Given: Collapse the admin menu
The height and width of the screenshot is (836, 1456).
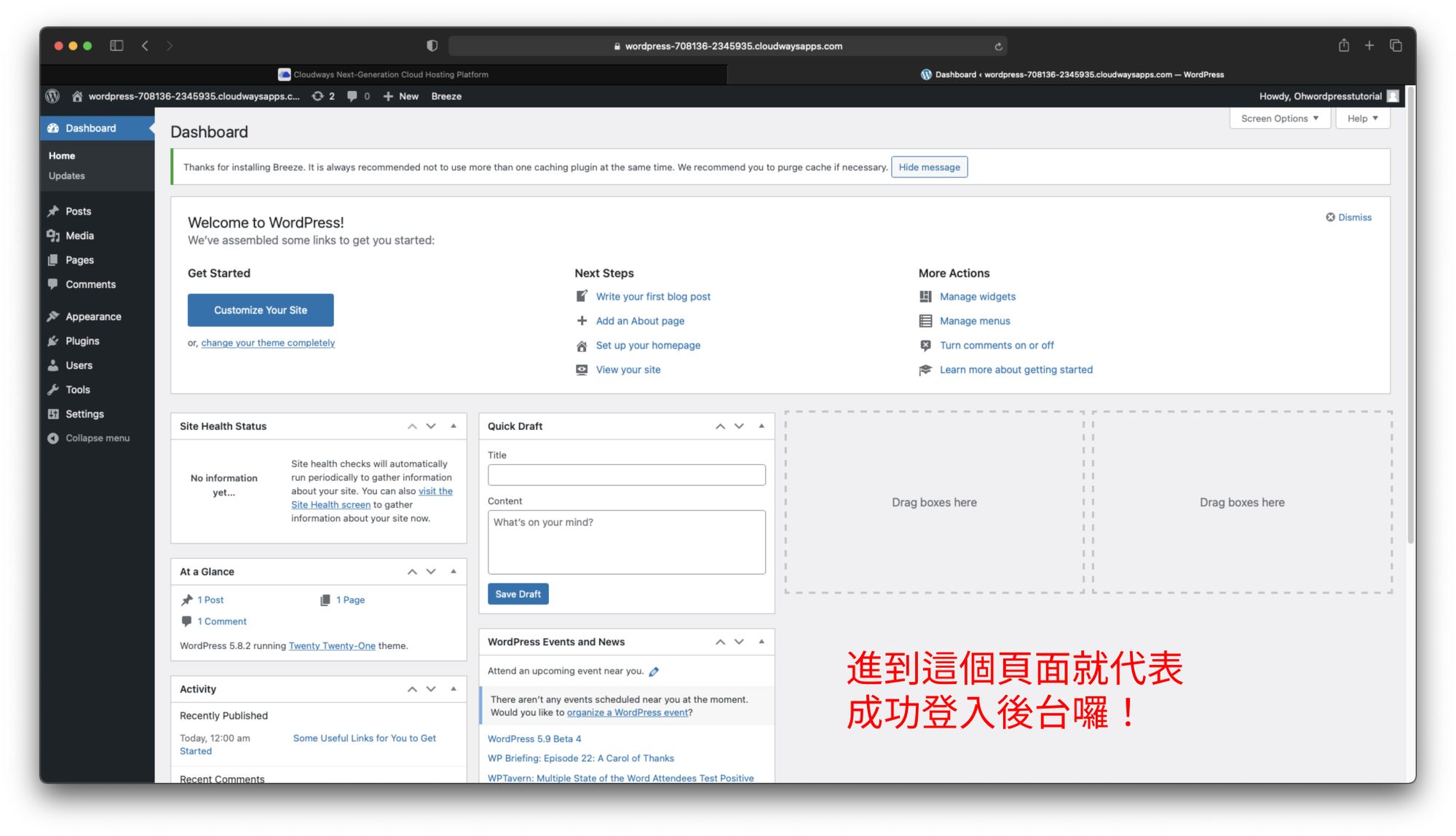Looking at the screenshot, I should (89, 438).
